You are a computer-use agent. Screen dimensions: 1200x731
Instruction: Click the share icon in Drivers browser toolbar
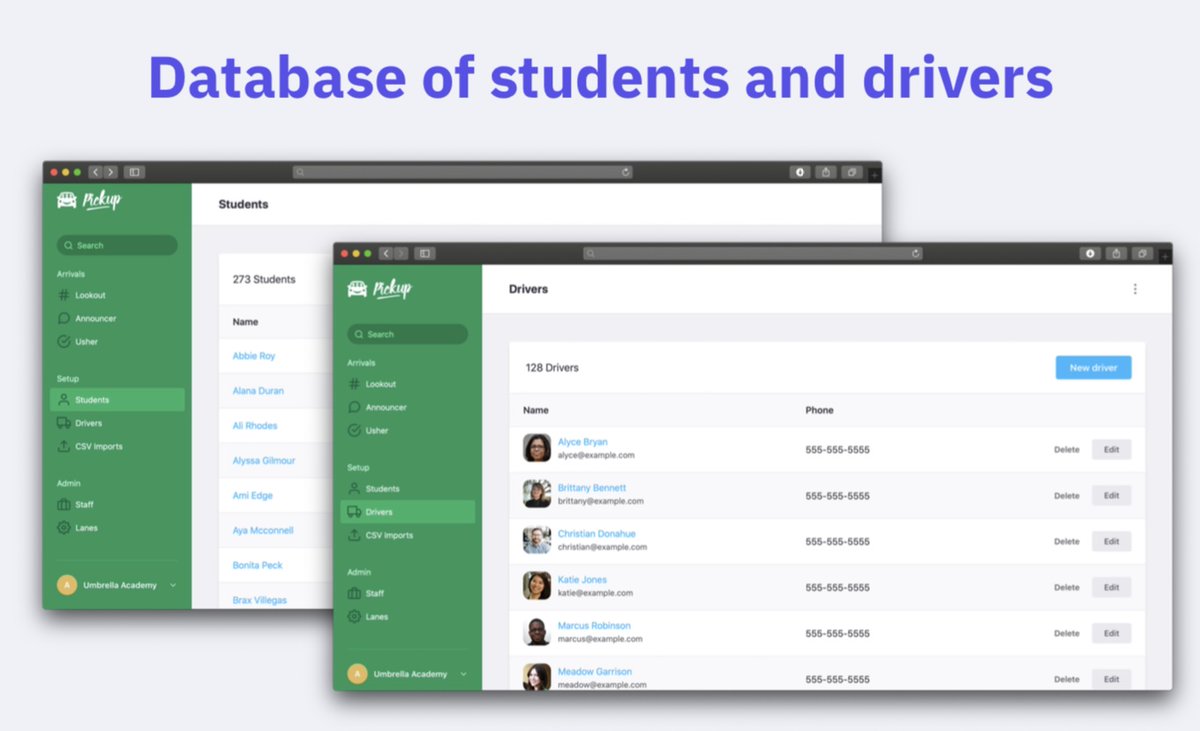(x=1117, y=254)
